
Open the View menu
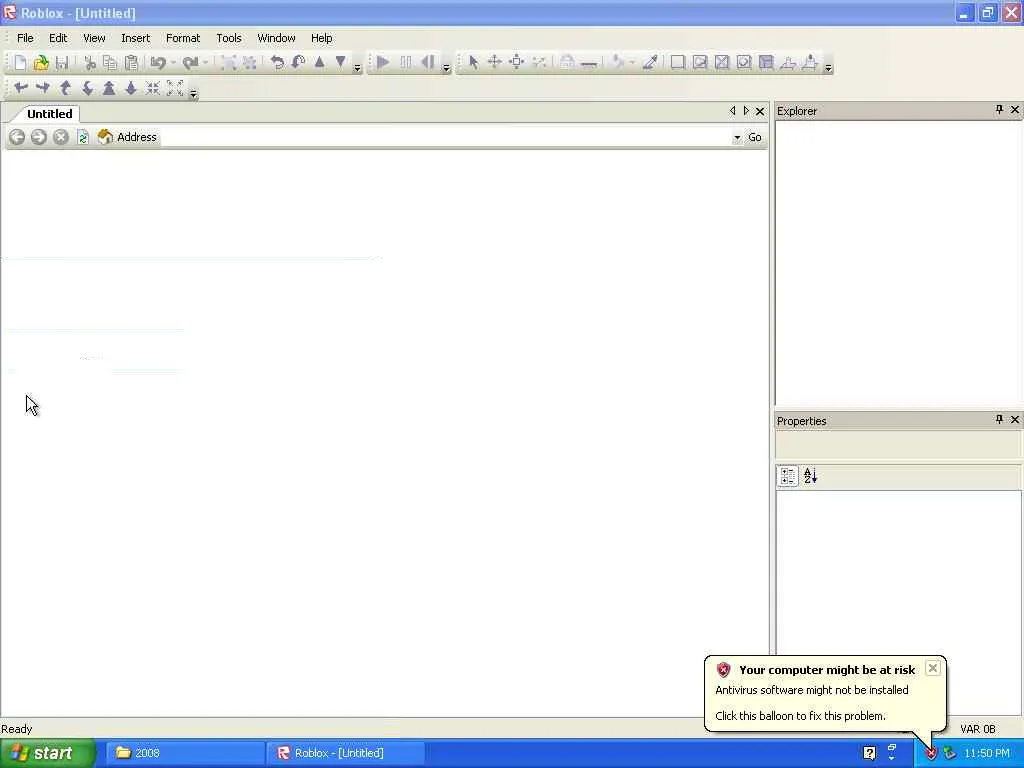tap(94, 38)
